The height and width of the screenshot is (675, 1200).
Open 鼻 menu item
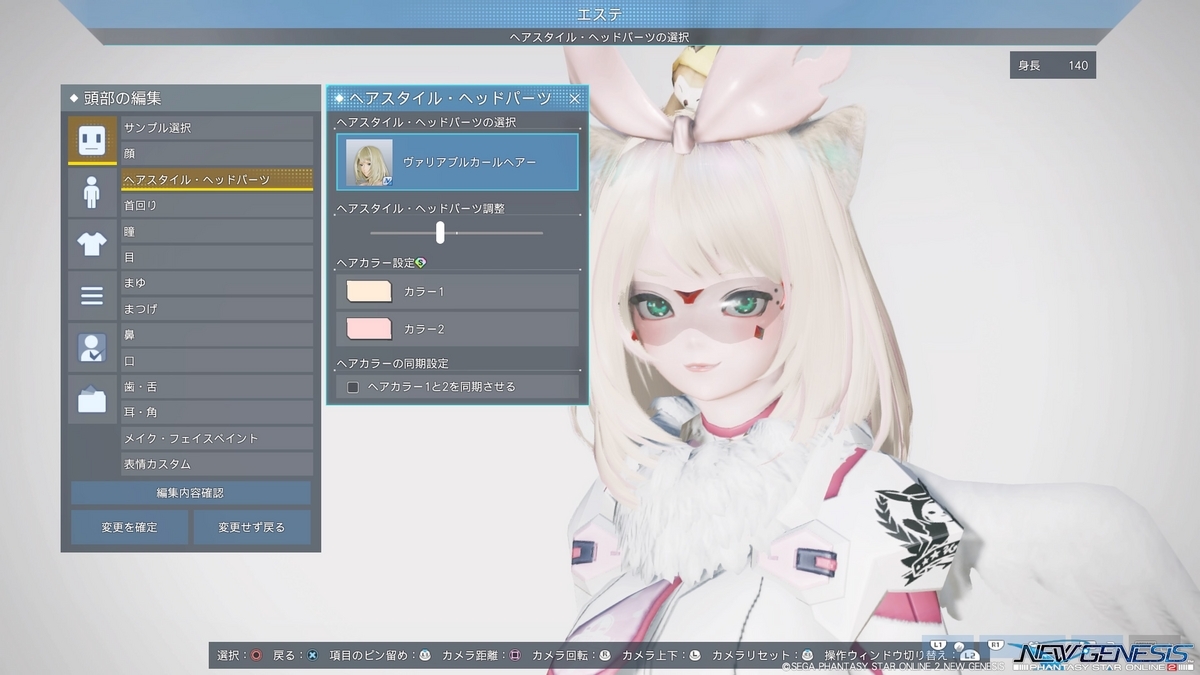point(217,335)
